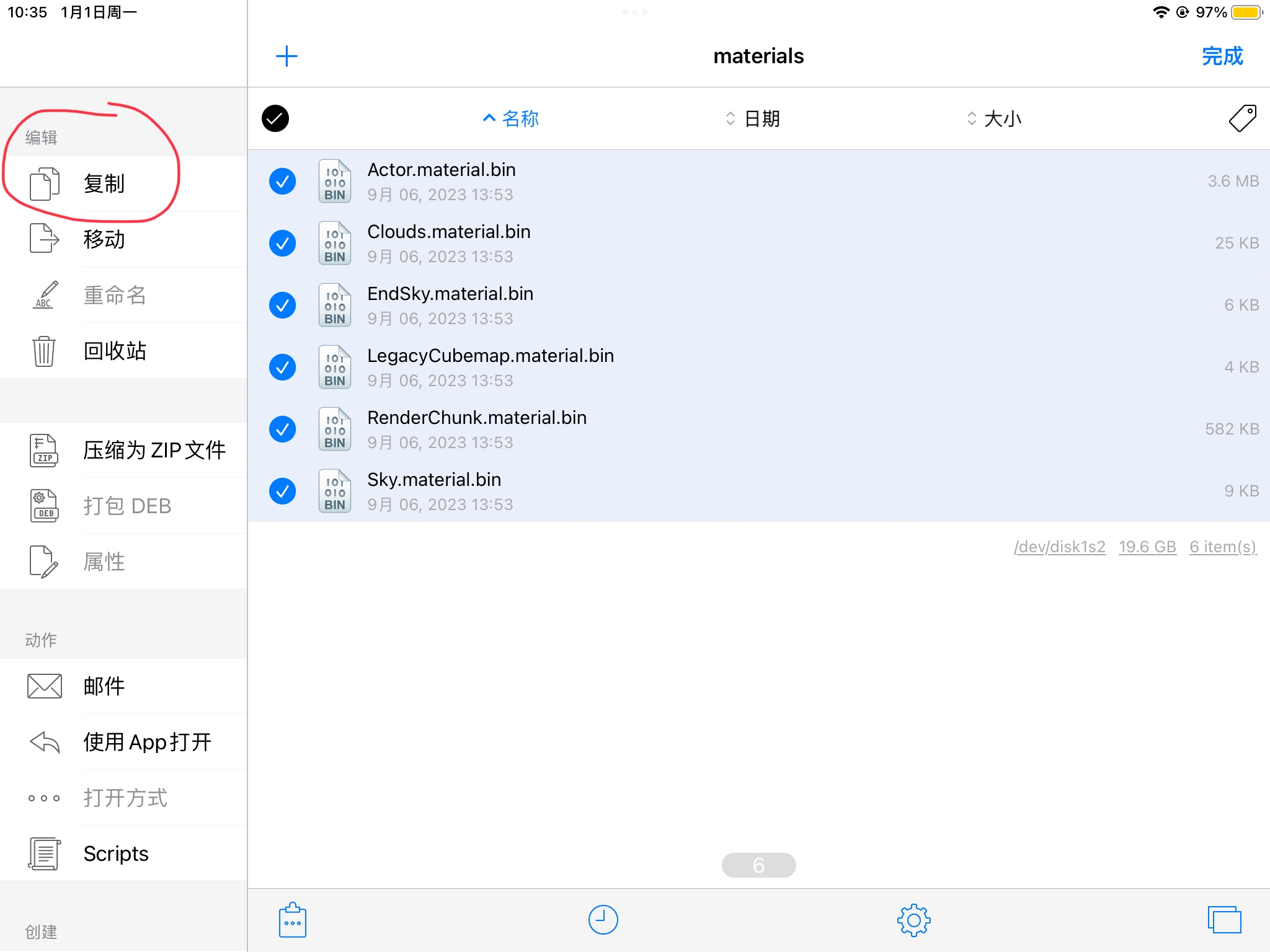1270x952 pixels.
Task: Tap the 复制 (Copy) option
Action: [x=124, y=183]
